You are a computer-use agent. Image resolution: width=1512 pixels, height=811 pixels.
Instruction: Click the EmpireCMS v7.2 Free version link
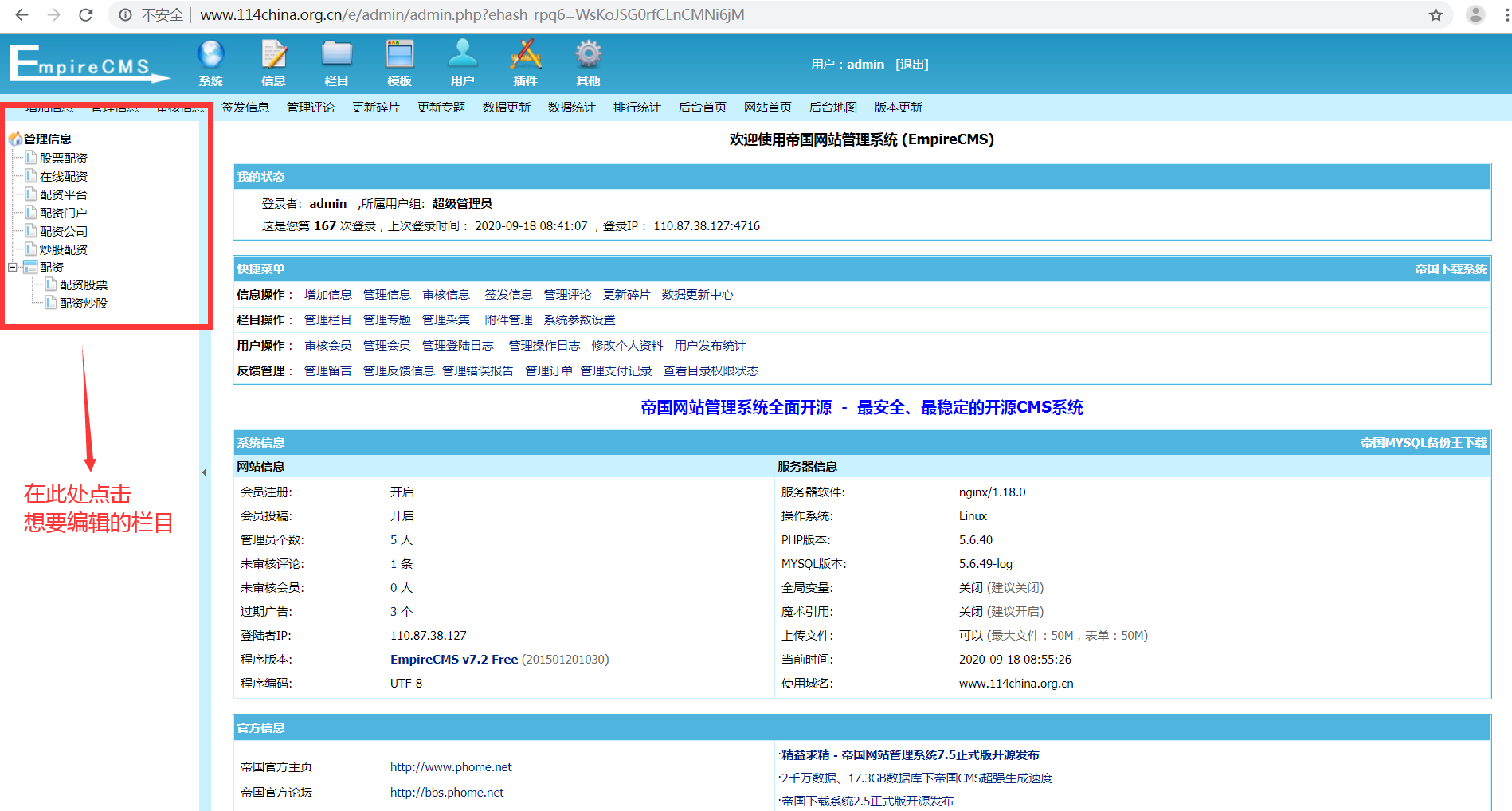(454, 659)
